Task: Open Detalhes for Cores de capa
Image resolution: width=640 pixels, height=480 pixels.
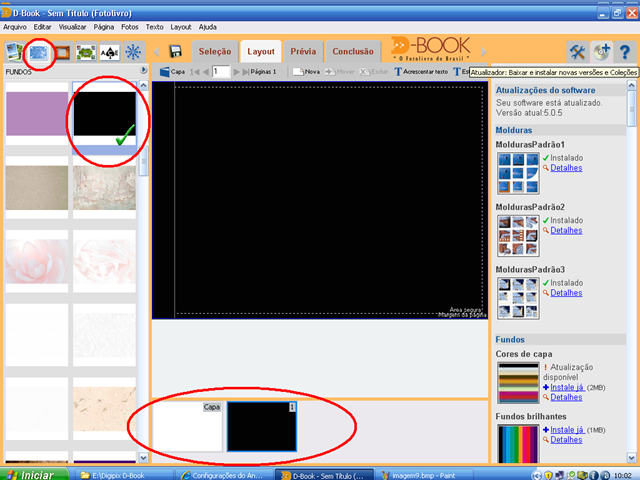Action: click(566, 397)
